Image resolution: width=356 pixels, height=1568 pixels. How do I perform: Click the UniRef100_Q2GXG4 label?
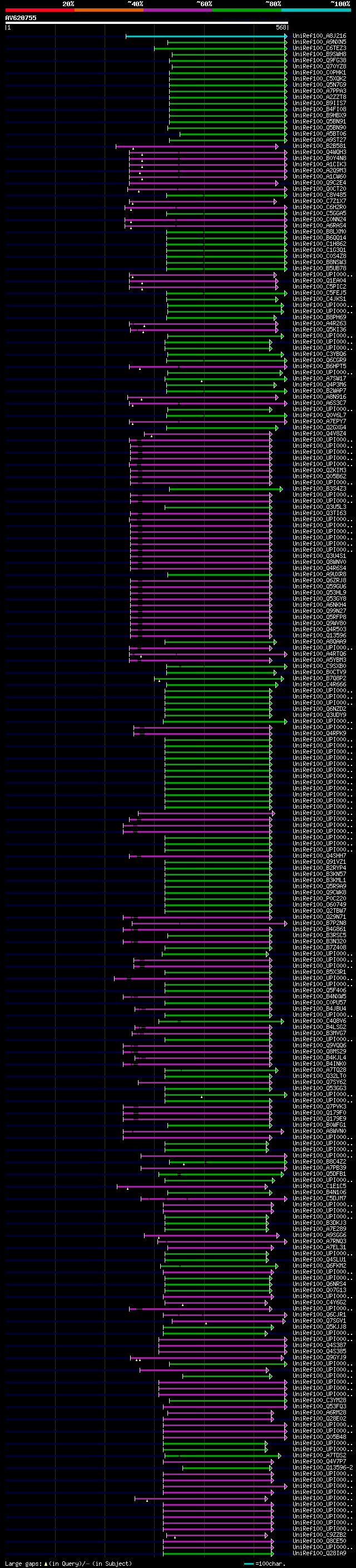coord(319,427)
